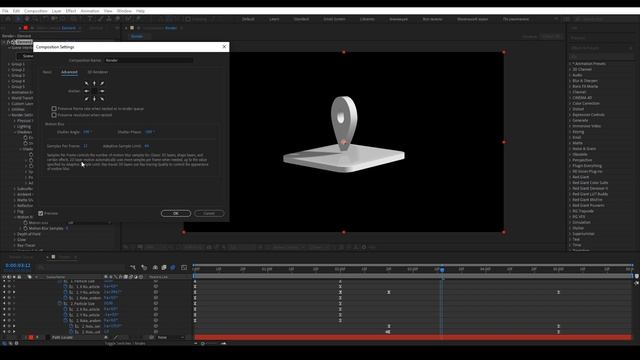This screenshot has width=640, height=360.
Task: Click the Samples Per Frame value
Action: (x=85, y=146)
